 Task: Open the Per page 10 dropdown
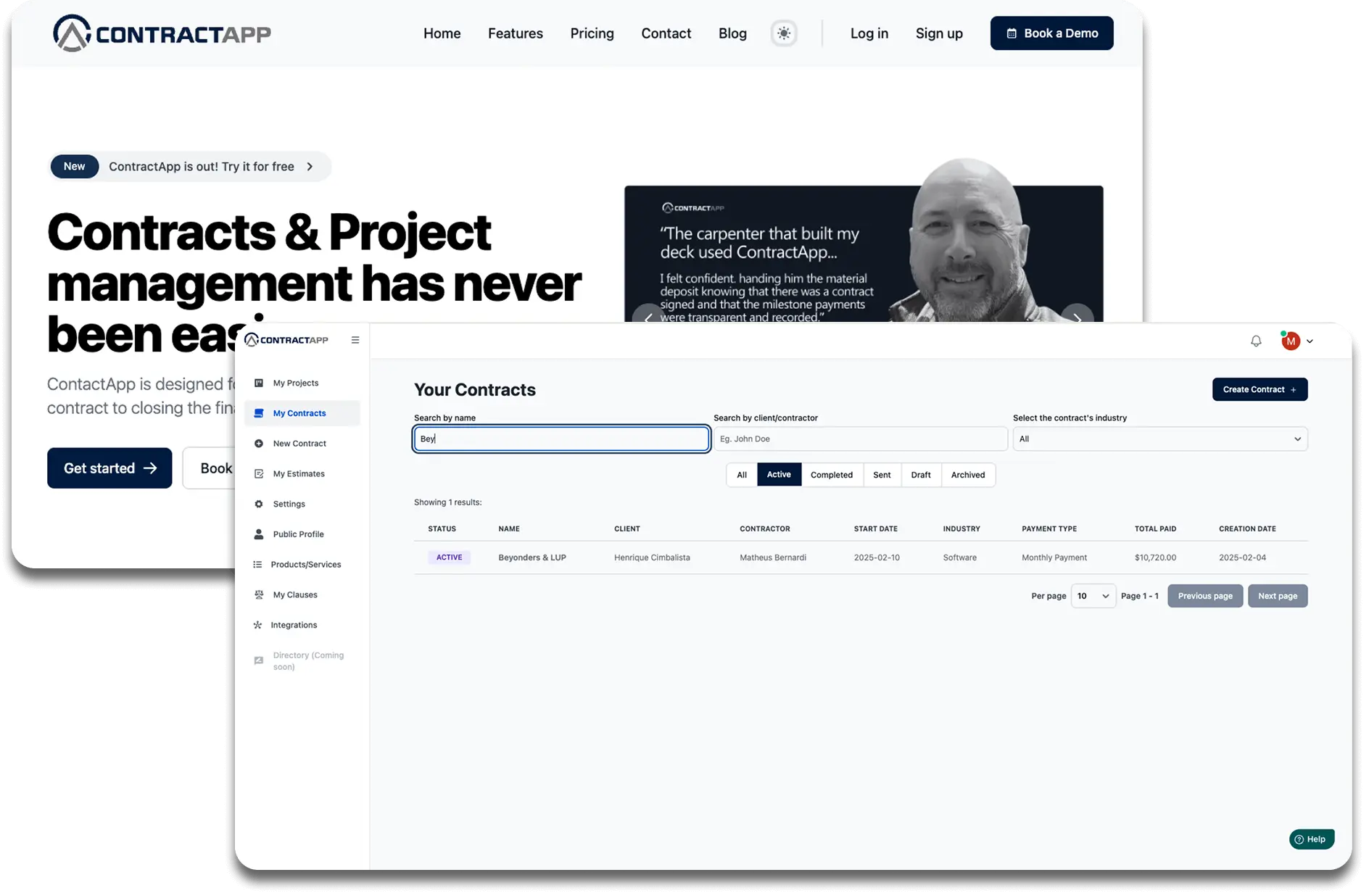pyautogui.click(x=1093, y=596)
